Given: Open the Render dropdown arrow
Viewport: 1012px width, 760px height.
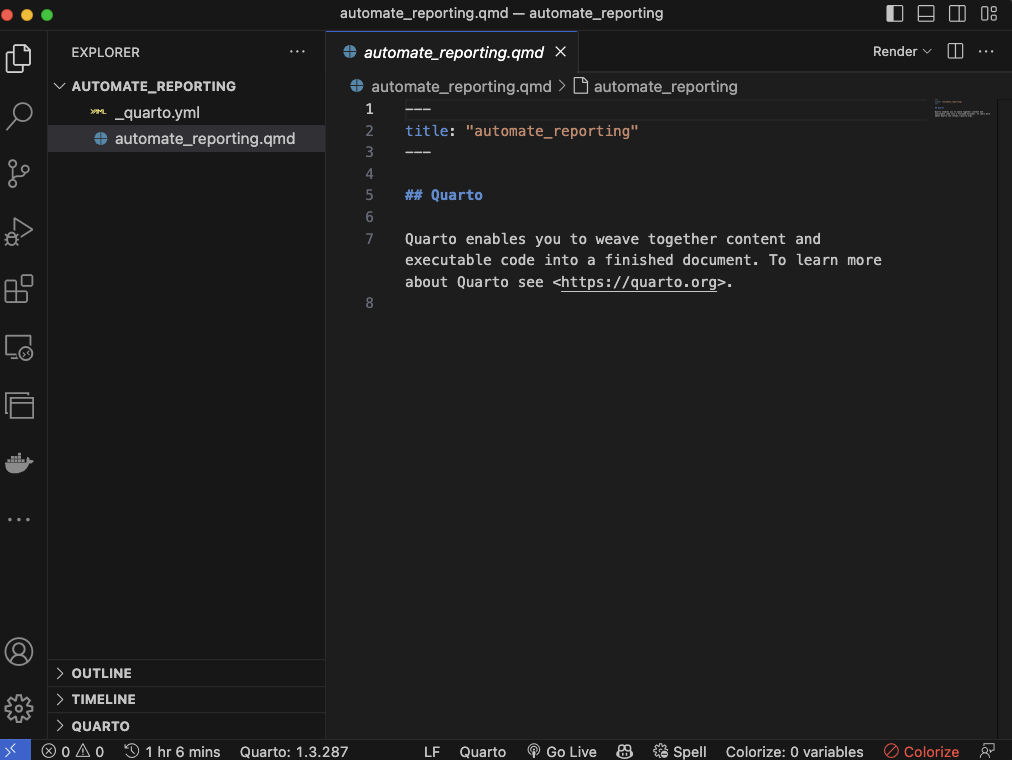Looking at the screenshot, I should [927, 52].
